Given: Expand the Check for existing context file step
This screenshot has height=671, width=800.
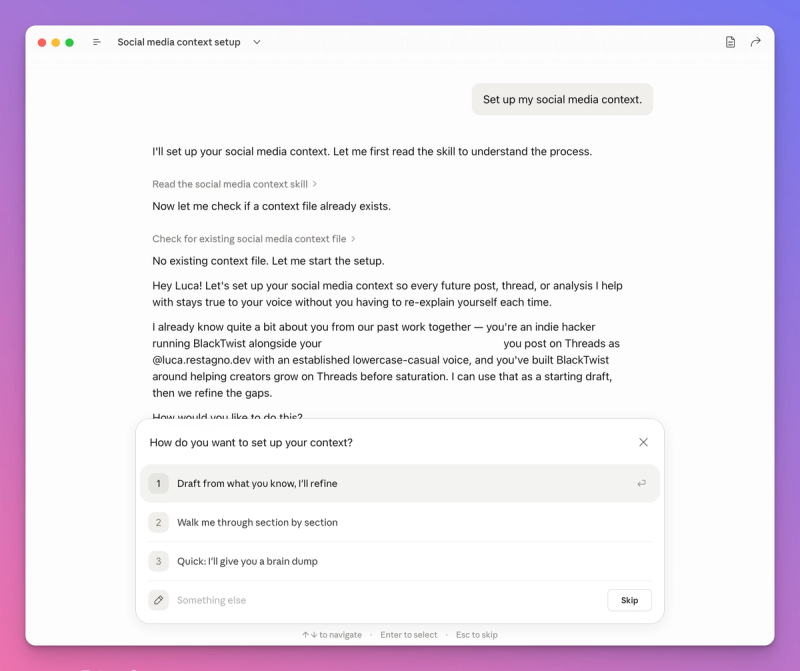Looking at the screenshot, I should point(250,239).
